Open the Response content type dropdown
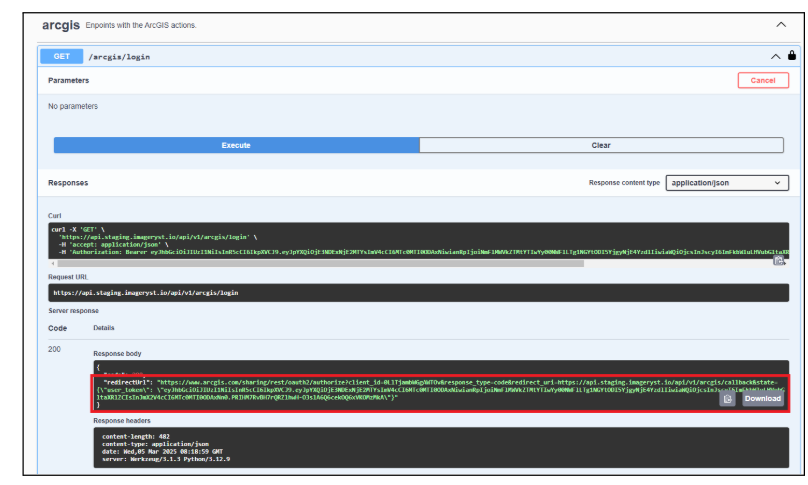This screenshot has width=808, height=485. pos(727,183)
